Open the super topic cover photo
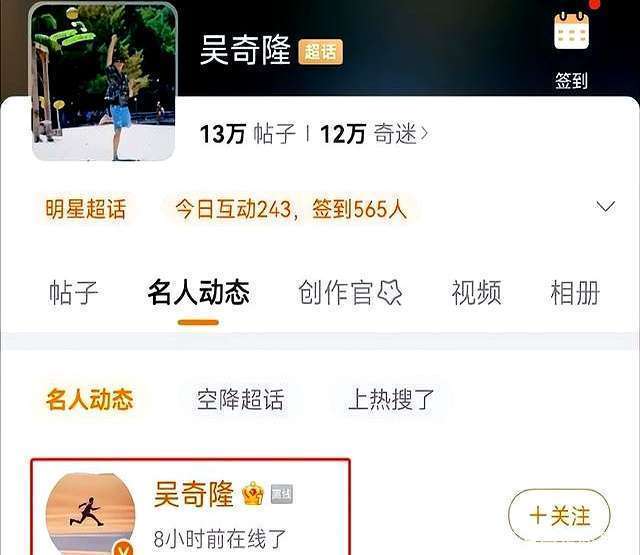Viewport: 640px width, 555px height. pos(104,82)
